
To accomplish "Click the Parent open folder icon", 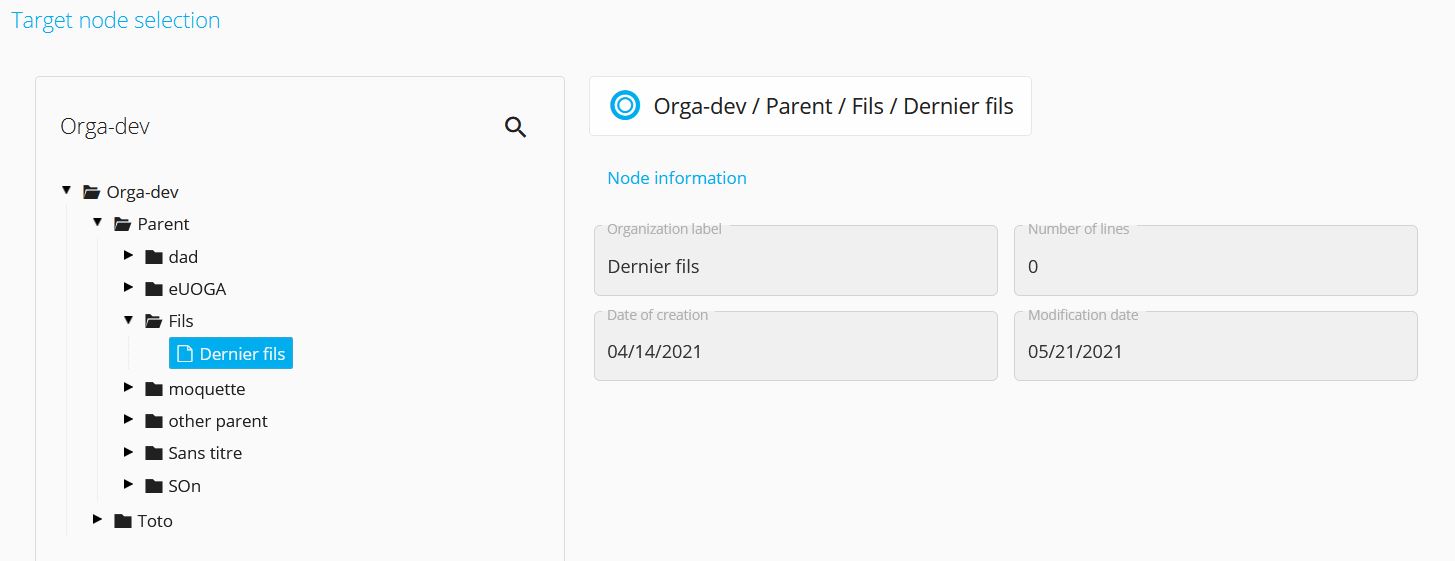I will click(x=122, y=224).
